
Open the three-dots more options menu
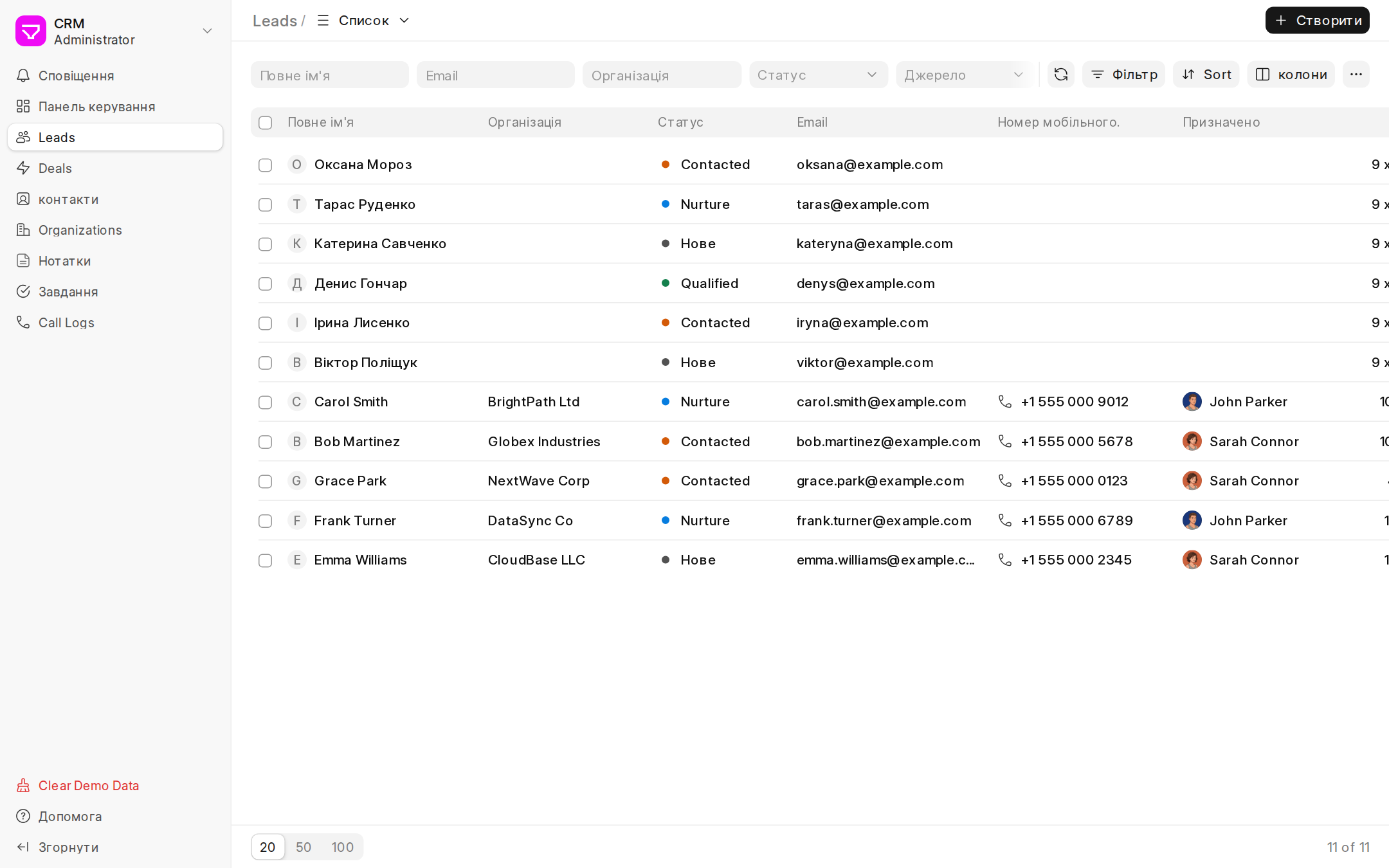[1356, 75]
